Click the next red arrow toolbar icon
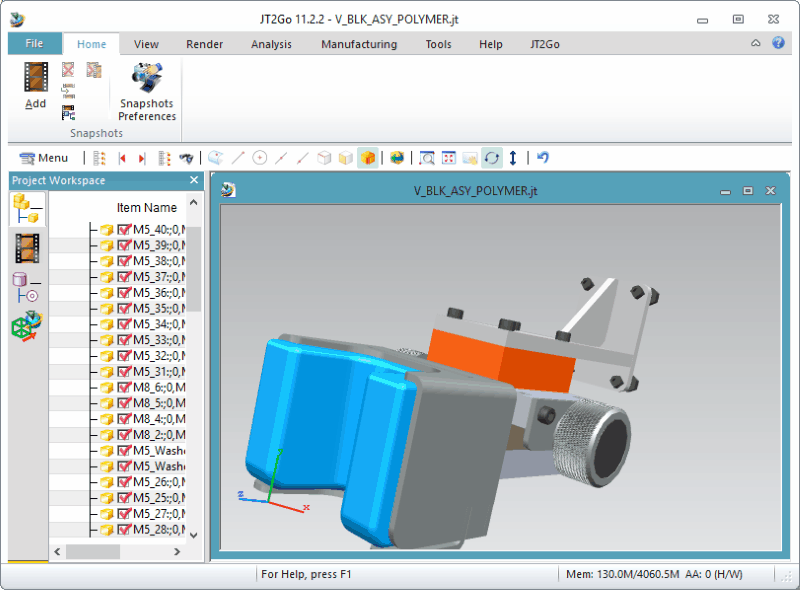 [142, 158]
